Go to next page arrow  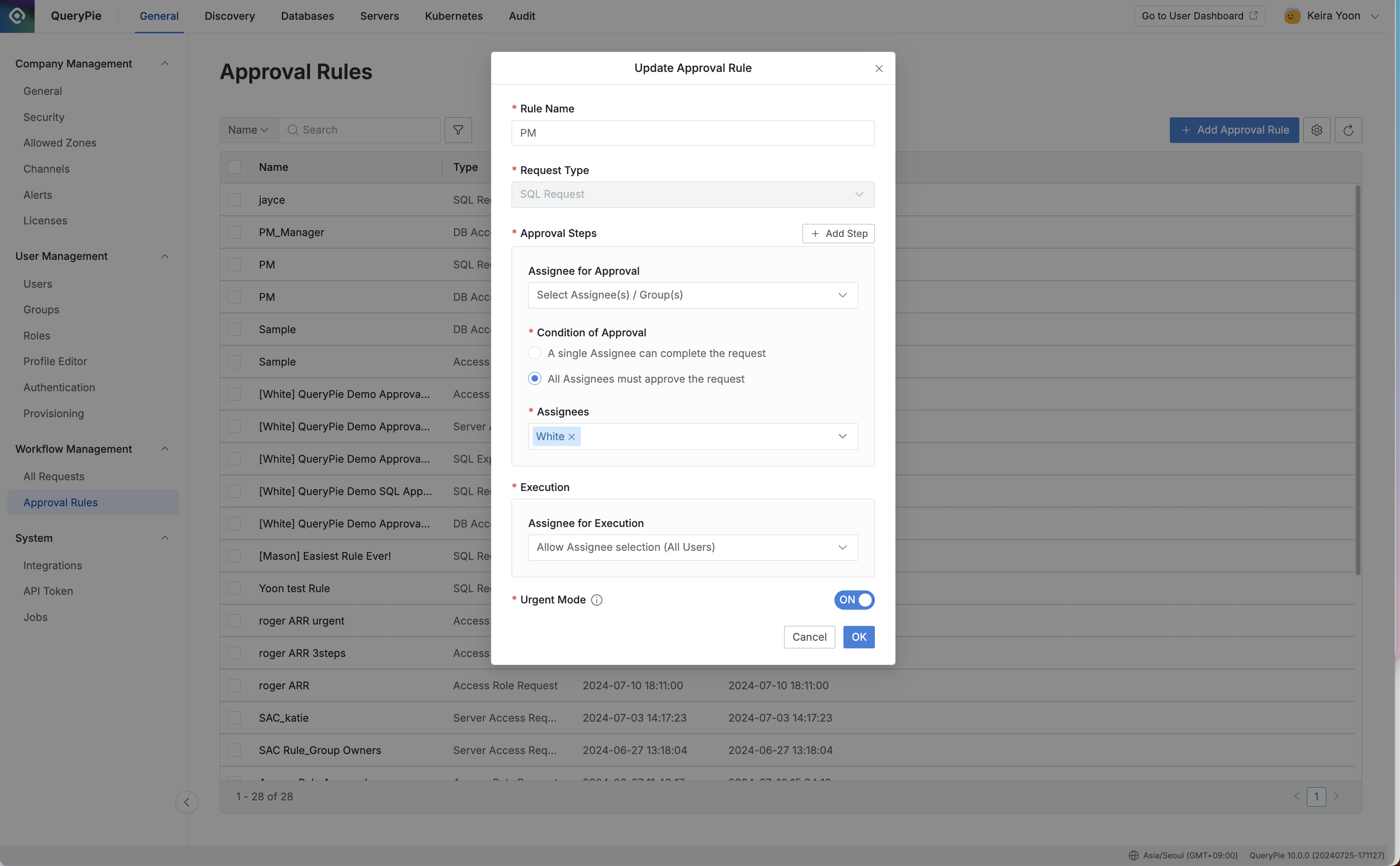[x=1337, y=796]
